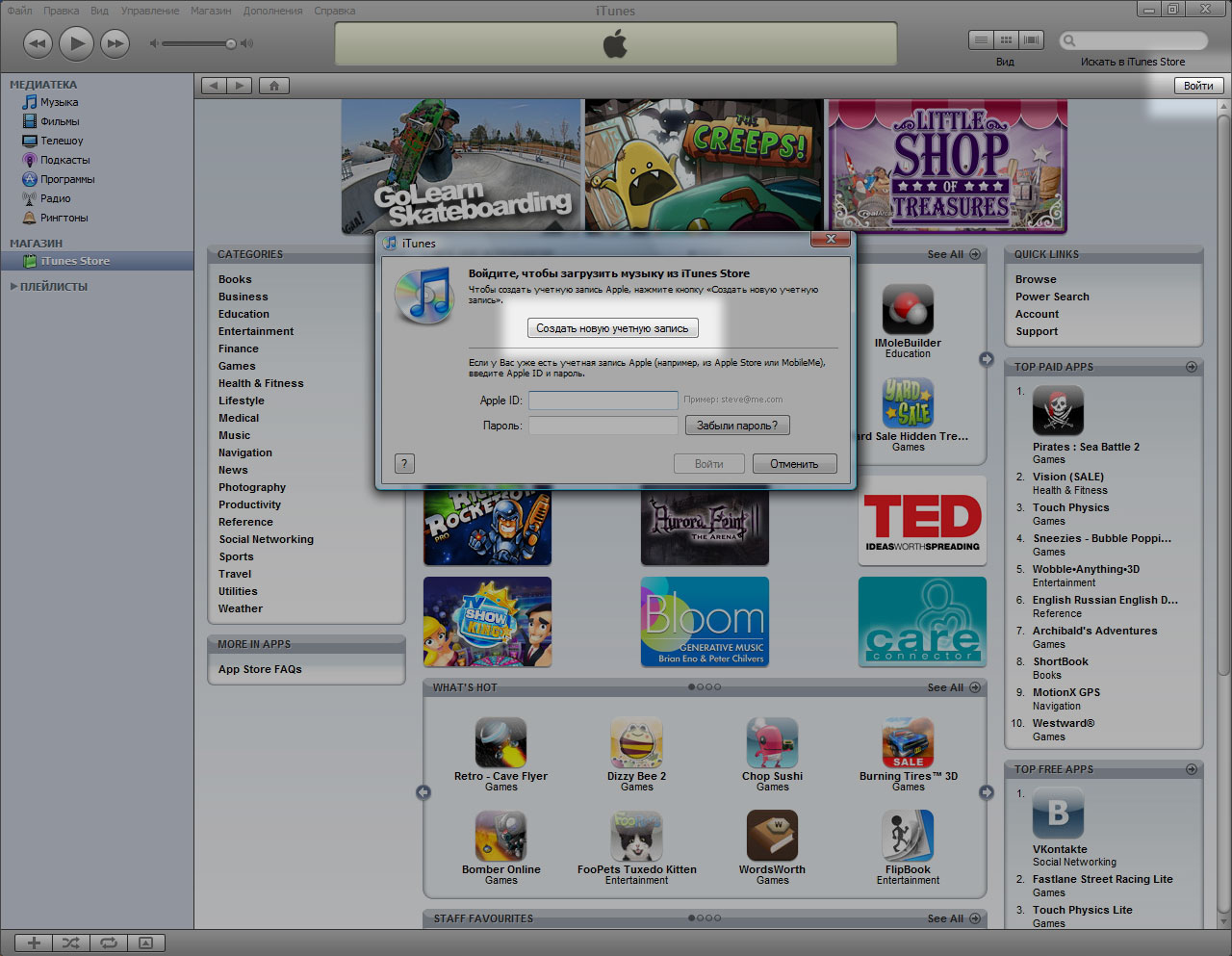Switch to list view icon

981,40
